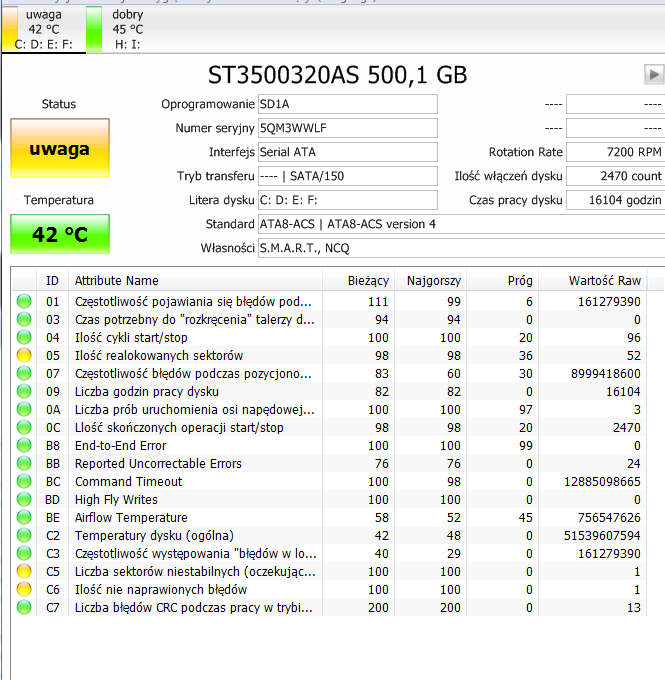Select the Ilość realokowanych sektorów text
Screen dimensions: 665x680
click(x=159, y=356)
